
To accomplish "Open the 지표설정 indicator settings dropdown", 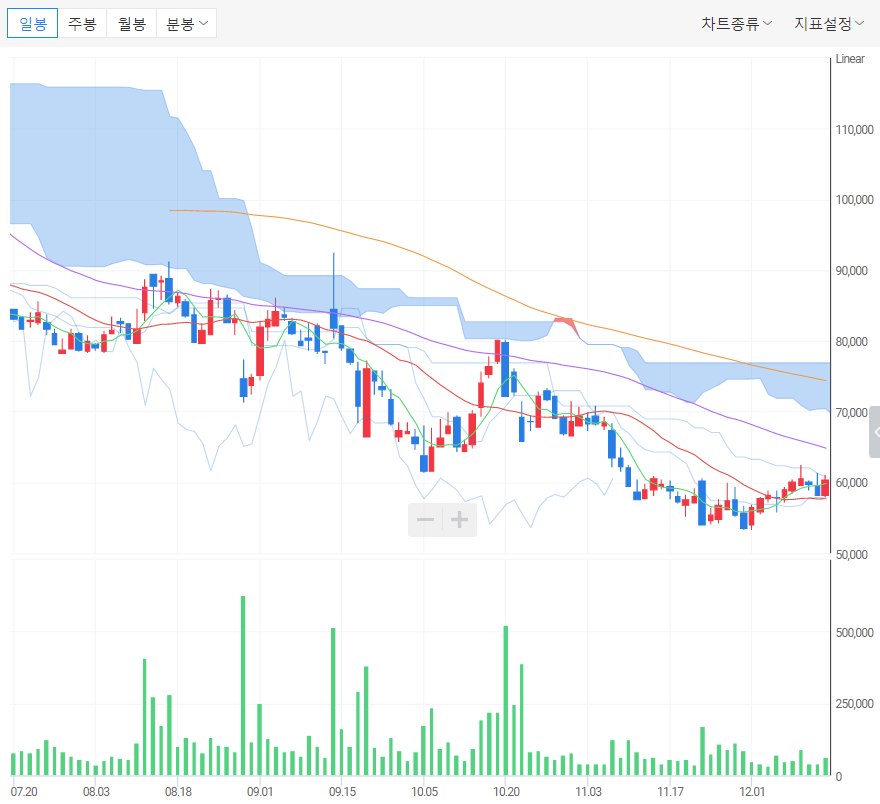I will (829, 24).
